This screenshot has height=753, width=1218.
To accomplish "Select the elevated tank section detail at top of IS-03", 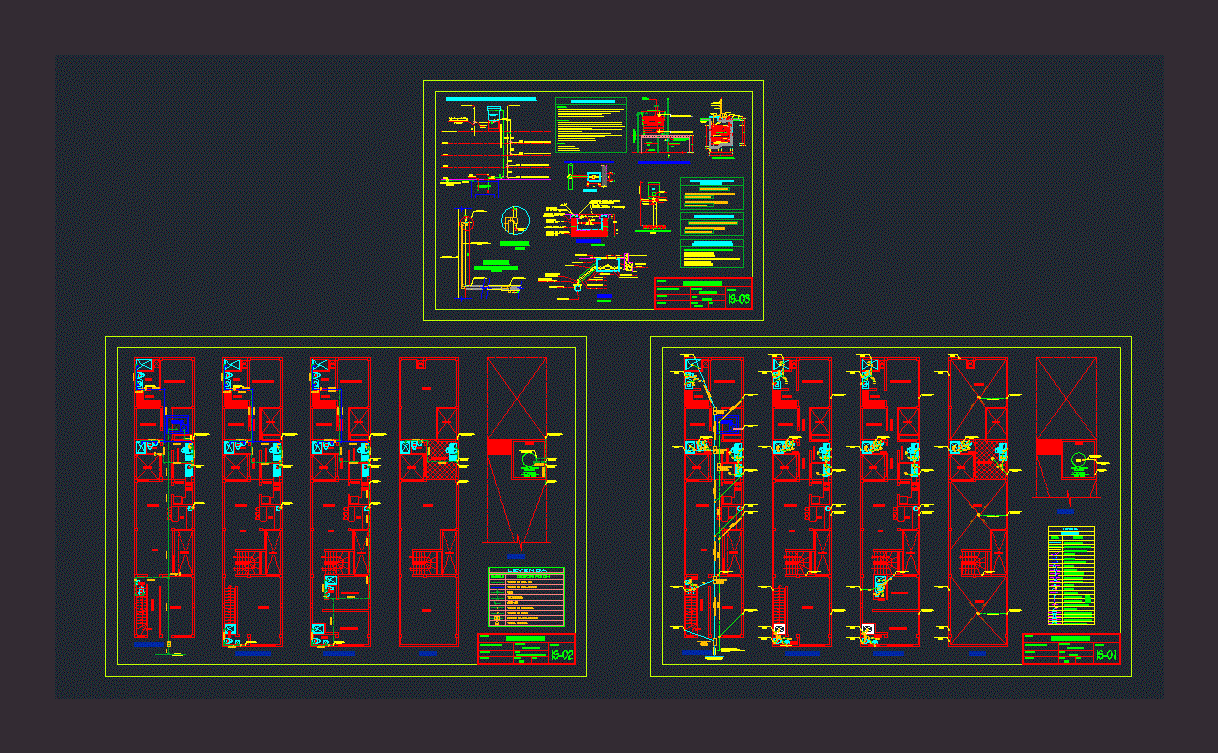I will coord(663,128).
